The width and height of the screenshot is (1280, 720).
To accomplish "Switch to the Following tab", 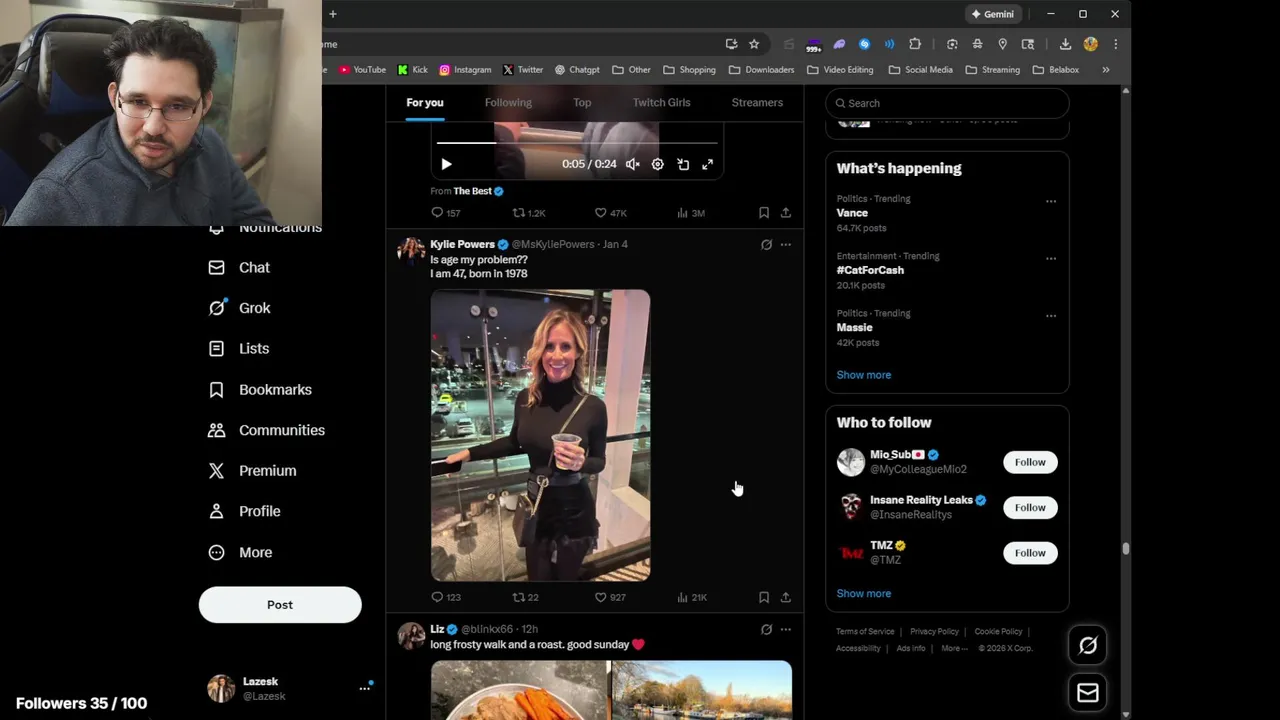I will 508,103.
